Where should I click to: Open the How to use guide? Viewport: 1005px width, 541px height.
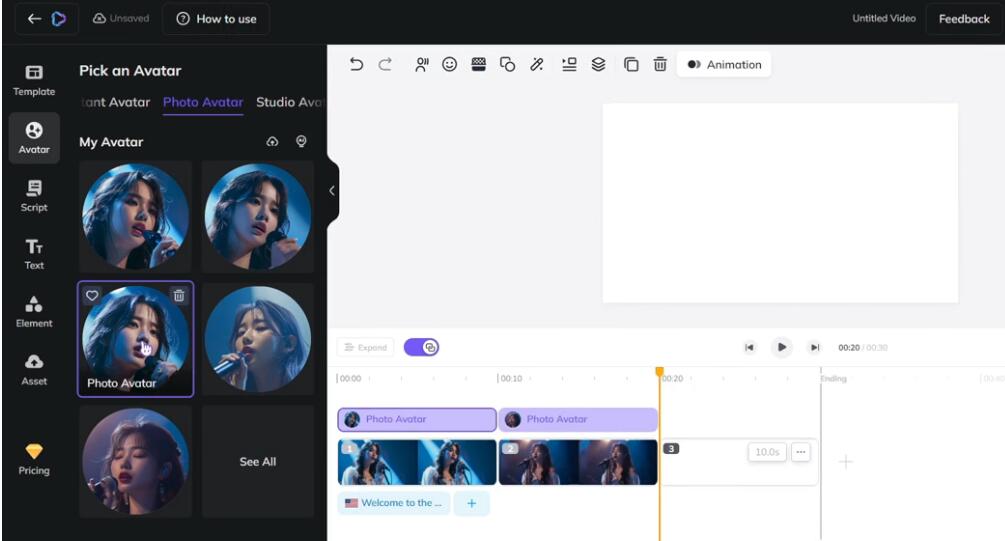click(x=216, y=19)
